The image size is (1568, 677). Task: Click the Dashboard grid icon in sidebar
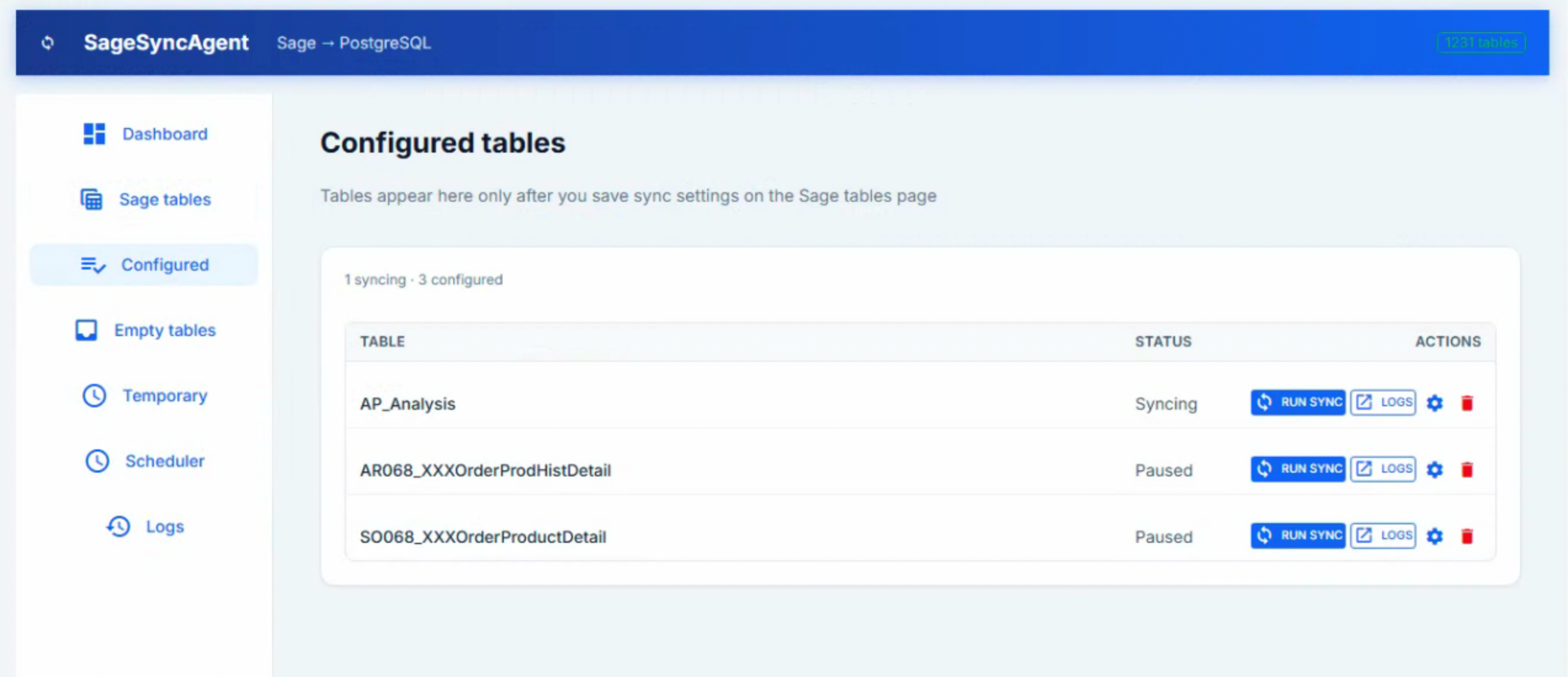tap(94, 134)
